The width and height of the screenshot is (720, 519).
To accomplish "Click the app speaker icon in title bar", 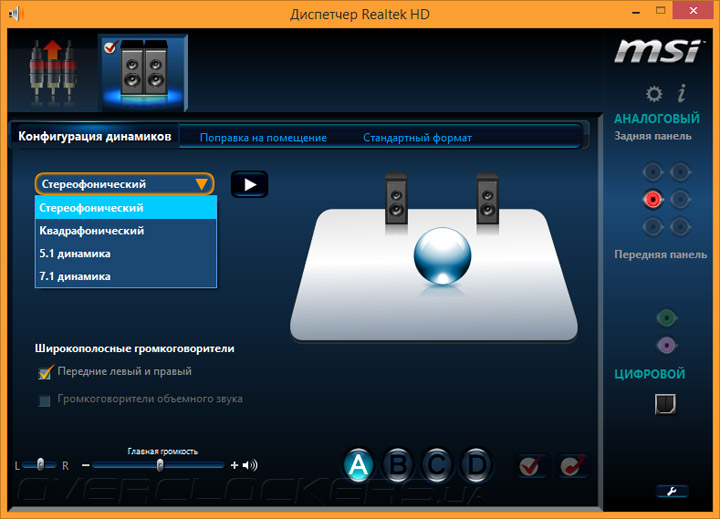I will pyautogui.click(x=16, y=13).
